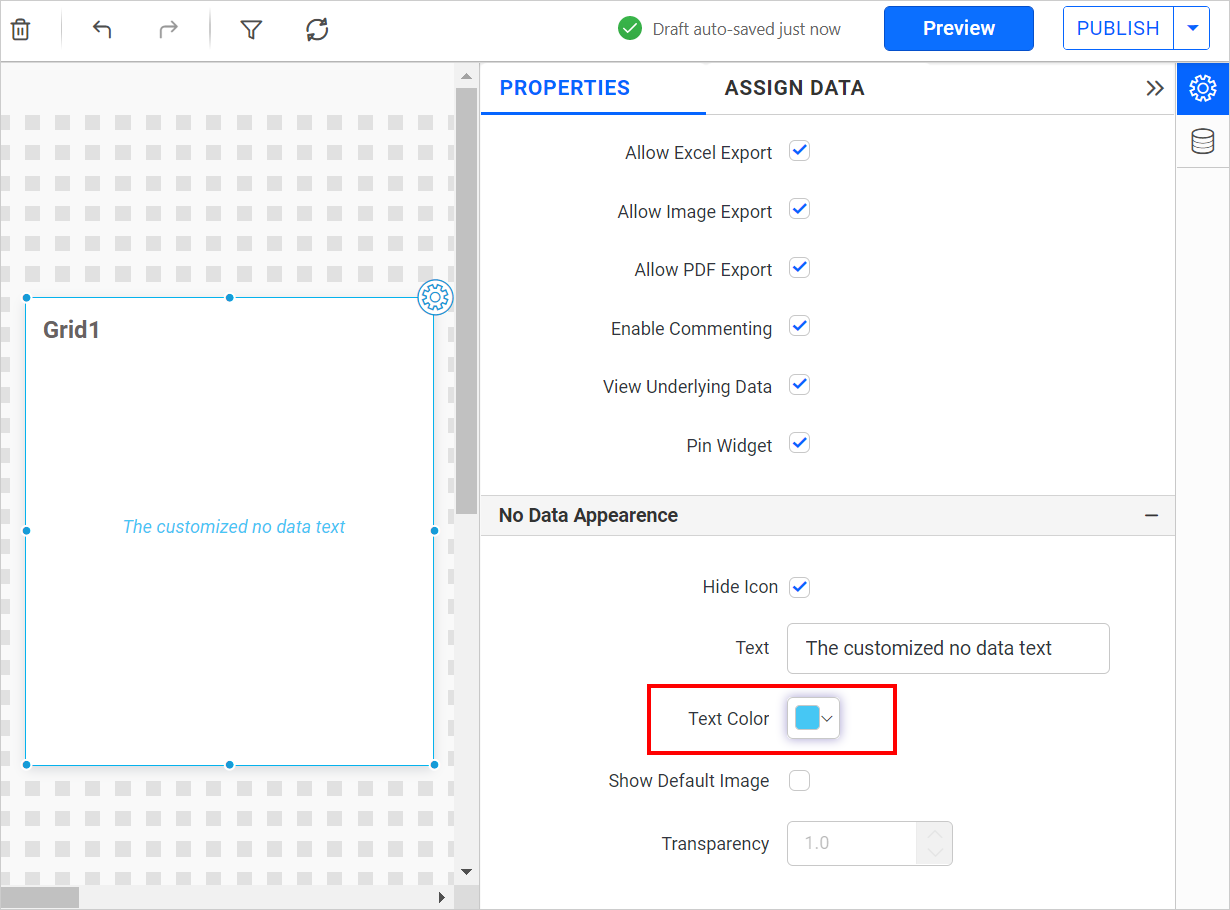
Task: Click the refresh data icon
Action: pyautogui.click(x=317, y=30)
